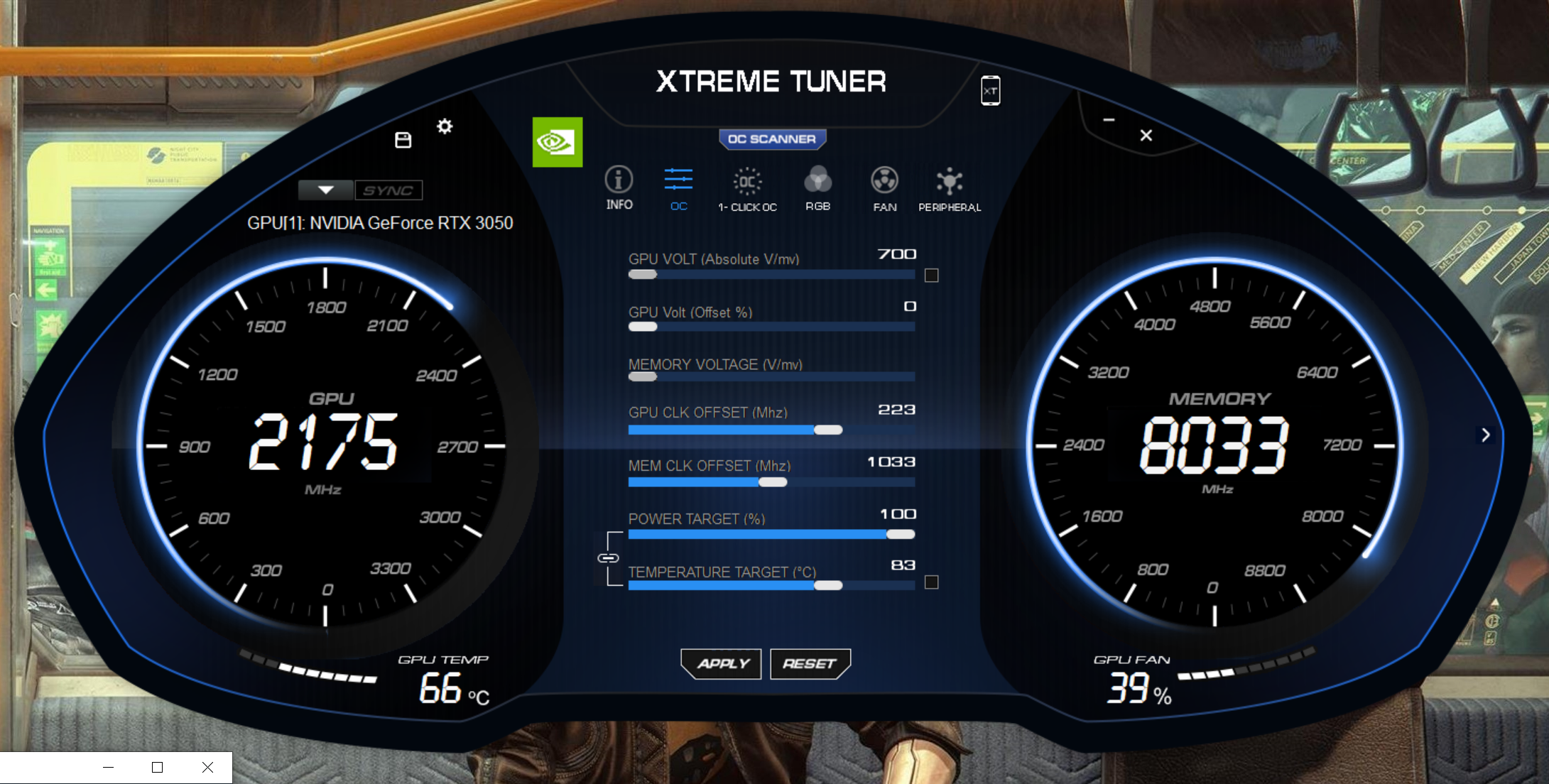Open the FAN control tab
Image resolution: width=1549 pixels, height=784 pixels.
(x=885, y=189)
